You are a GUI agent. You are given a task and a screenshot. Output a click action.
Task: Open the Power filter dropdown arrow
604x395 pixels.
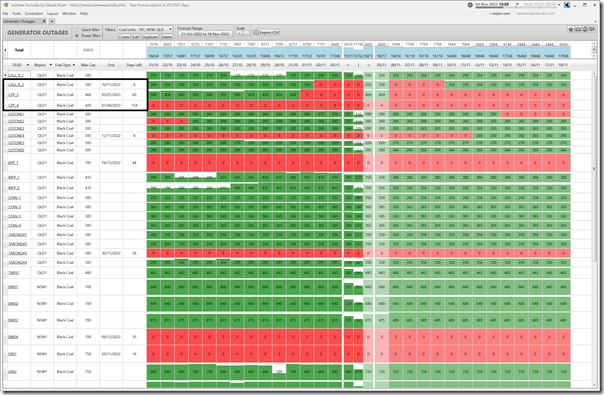[x=102, y=36]
